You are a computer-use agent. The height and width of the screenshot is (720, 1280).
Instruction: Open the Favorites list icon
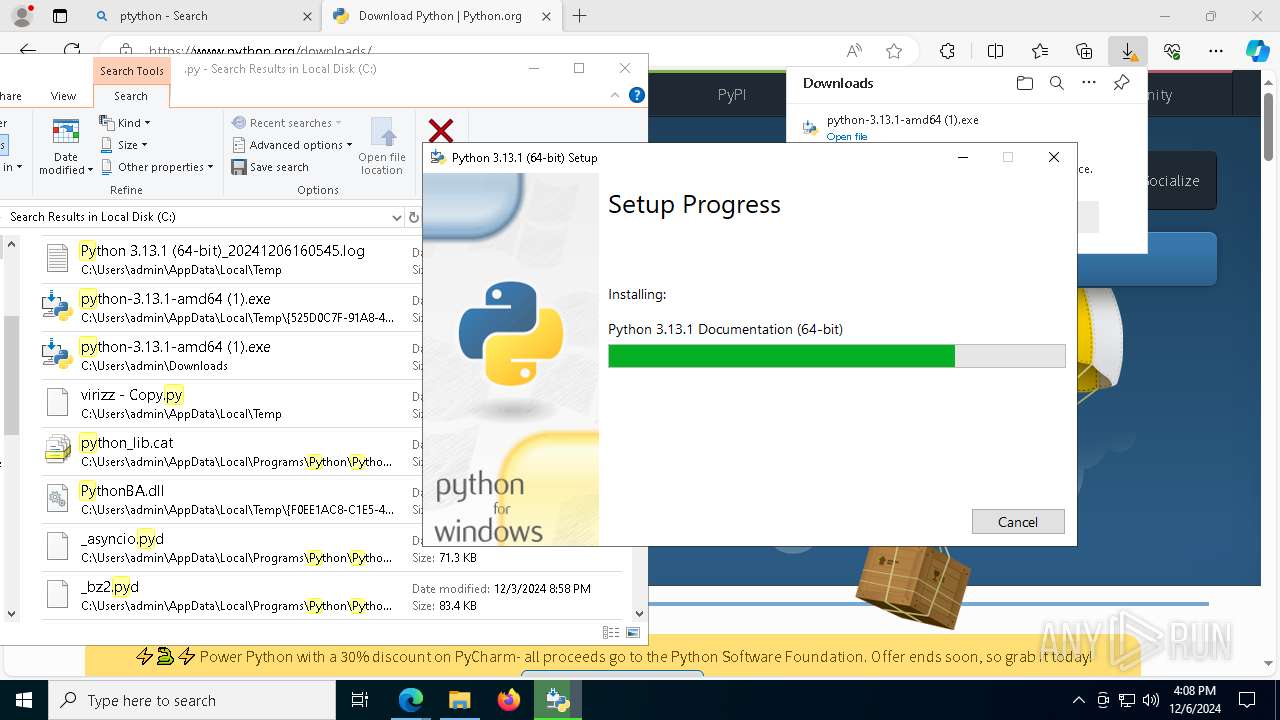(1040, 51)
